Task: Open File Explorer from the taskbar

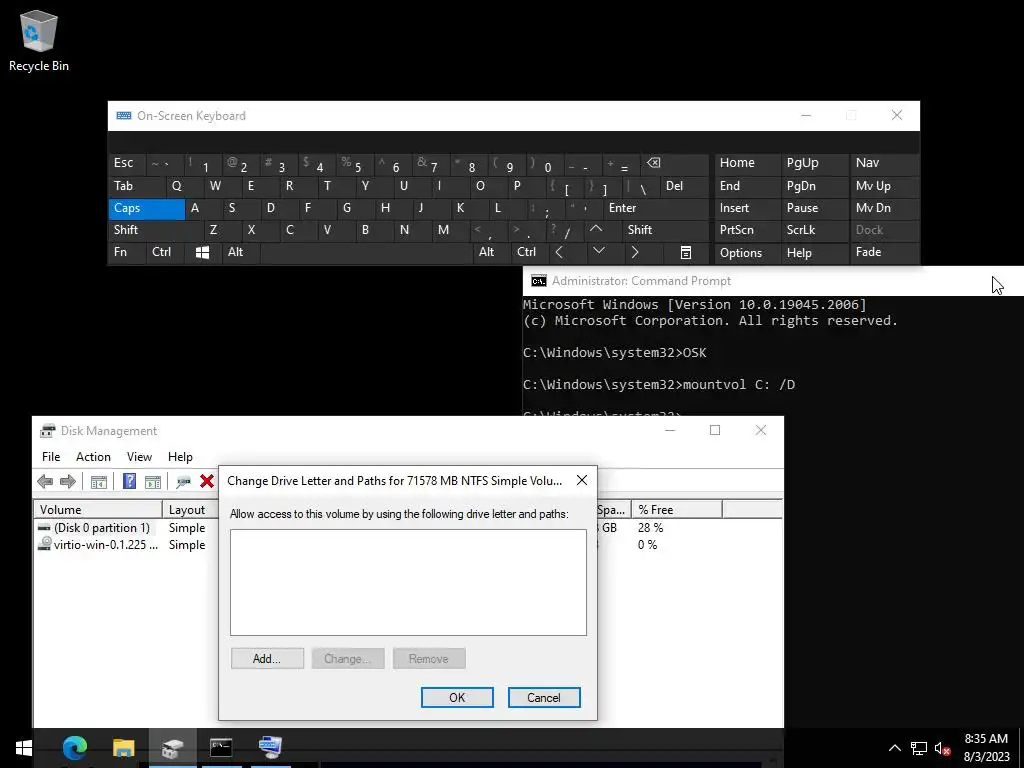Action: click(123, 748)
